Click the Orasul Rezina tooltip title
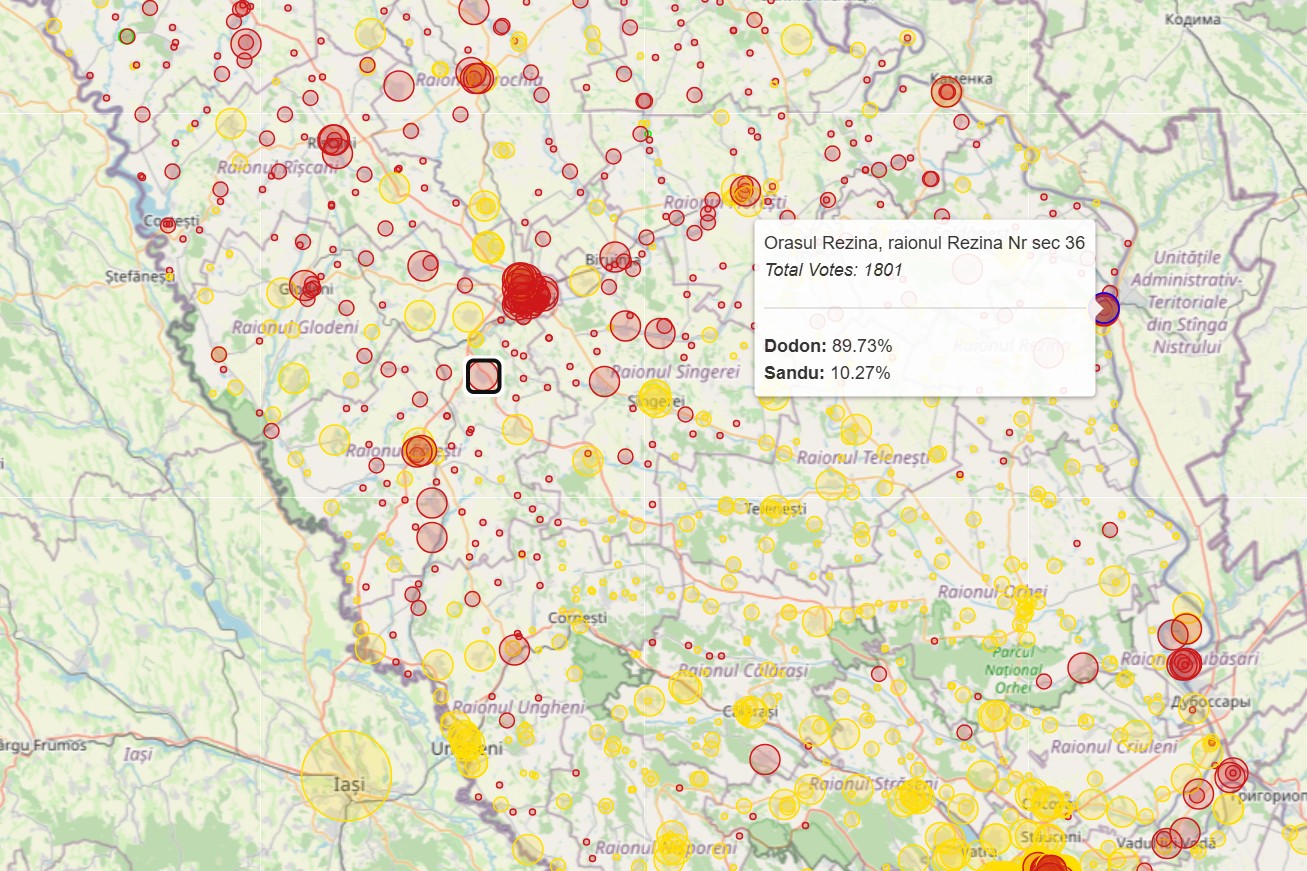Image resolution: width=1307 pixels, height=871 pixels. click(x=924, y=240)
